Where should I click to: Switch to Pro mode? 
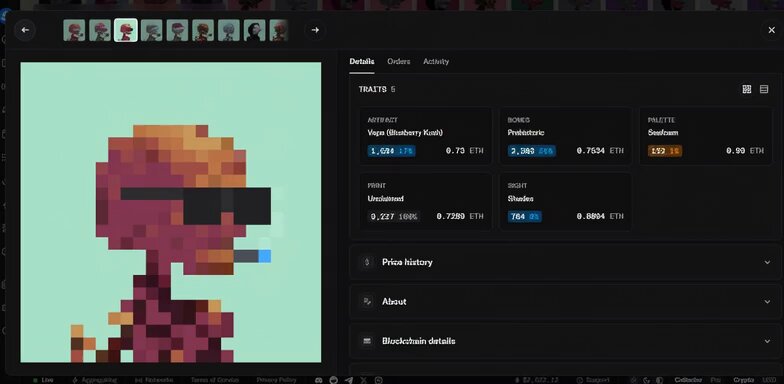point(716,380)
